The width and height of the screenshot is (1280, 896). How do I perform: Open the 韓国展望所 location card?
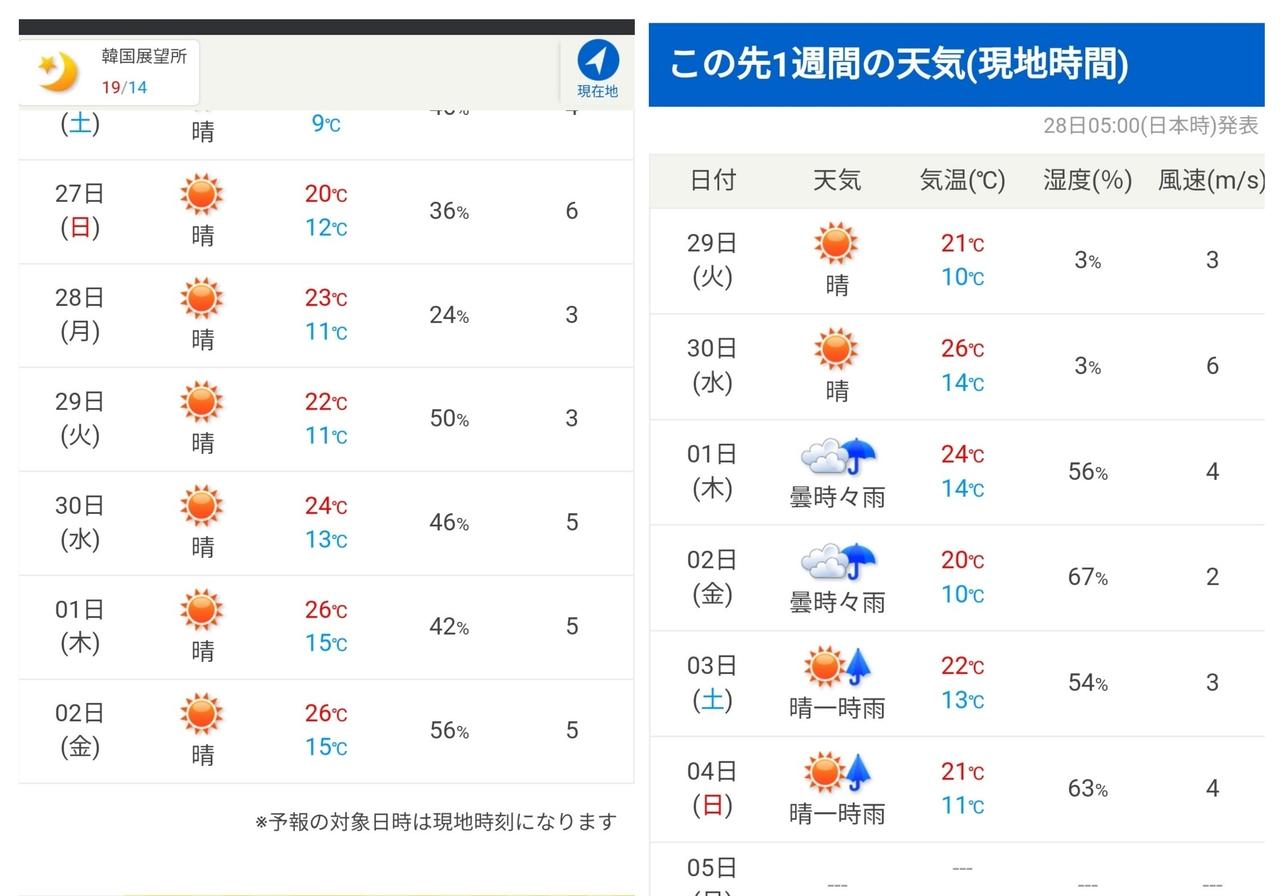(108, 72)
